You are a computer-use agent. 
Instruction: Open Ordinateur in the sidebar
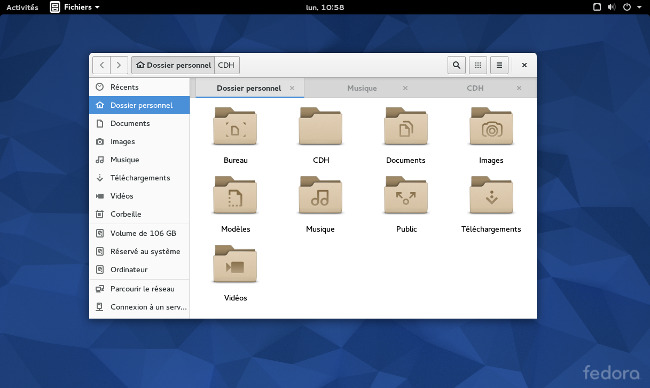139,269
